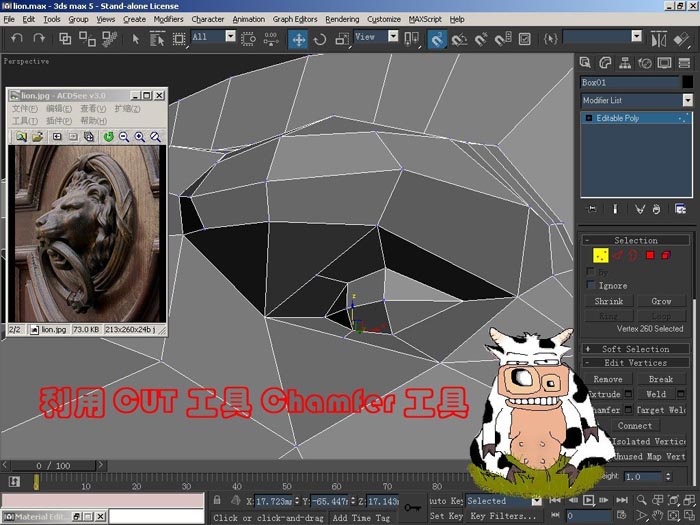Toggle the 3D Snap magnet icon
The height and width of the screenshot is (525, 700).
(x=437, y=39)
